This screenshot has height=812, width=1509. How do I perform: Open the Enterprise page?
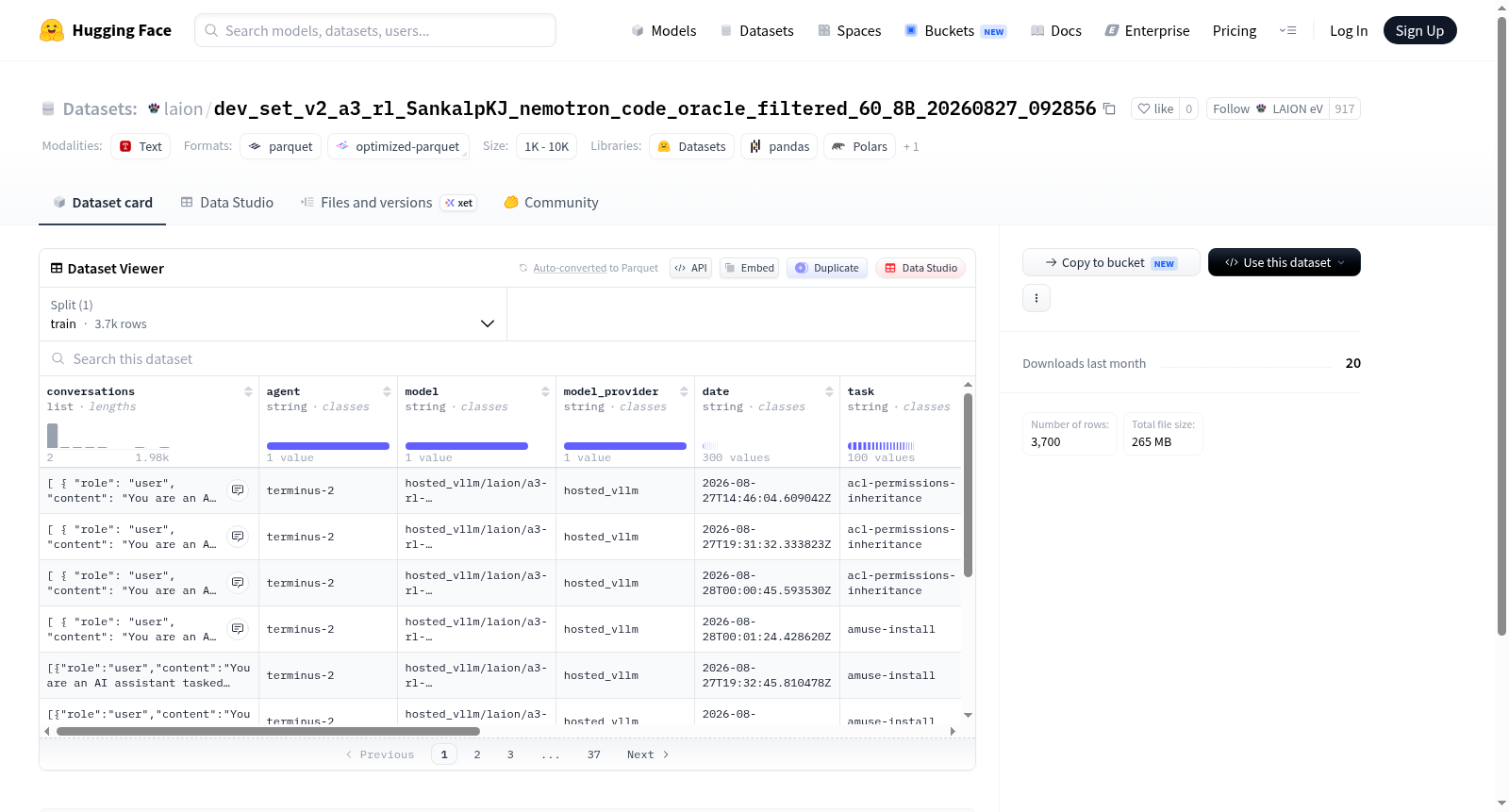[x=1147, y=30]
